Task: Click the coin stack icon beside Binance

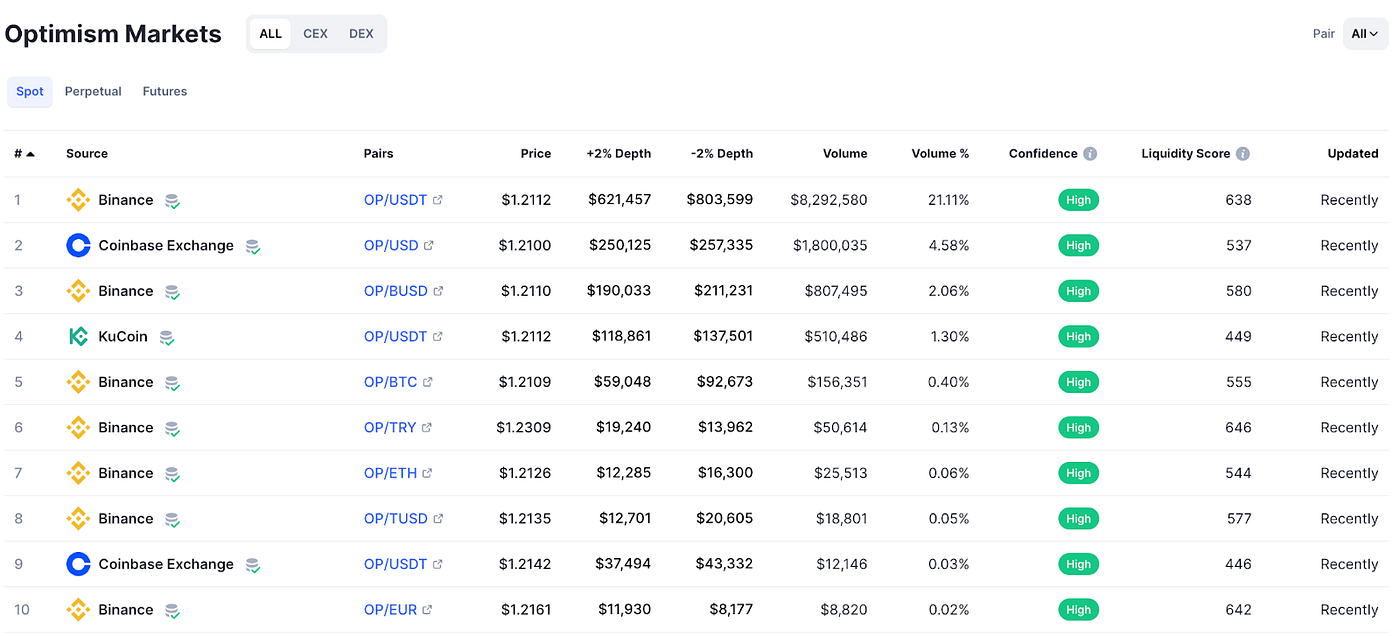Action: coord(172,200)
